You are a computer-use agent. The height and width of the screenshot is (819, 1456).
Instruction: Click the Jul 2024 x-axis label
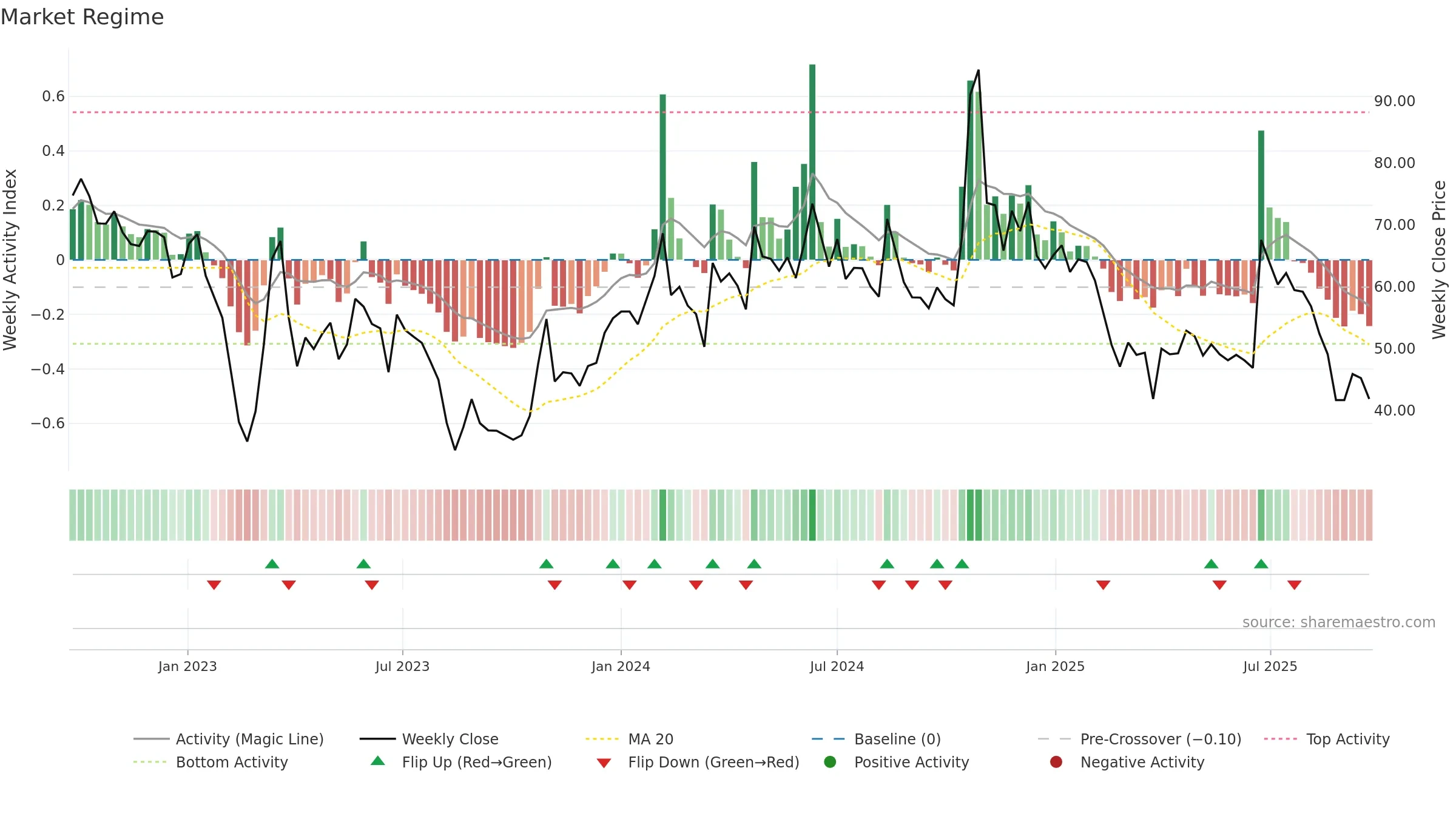[x=837, y=666]
